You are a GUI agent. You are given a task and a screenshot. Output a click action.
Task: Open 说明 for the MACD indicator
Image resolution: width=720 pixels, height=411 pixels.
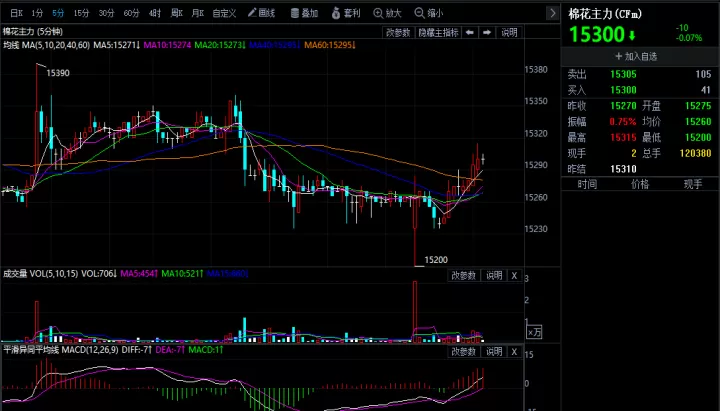point(494,352)
